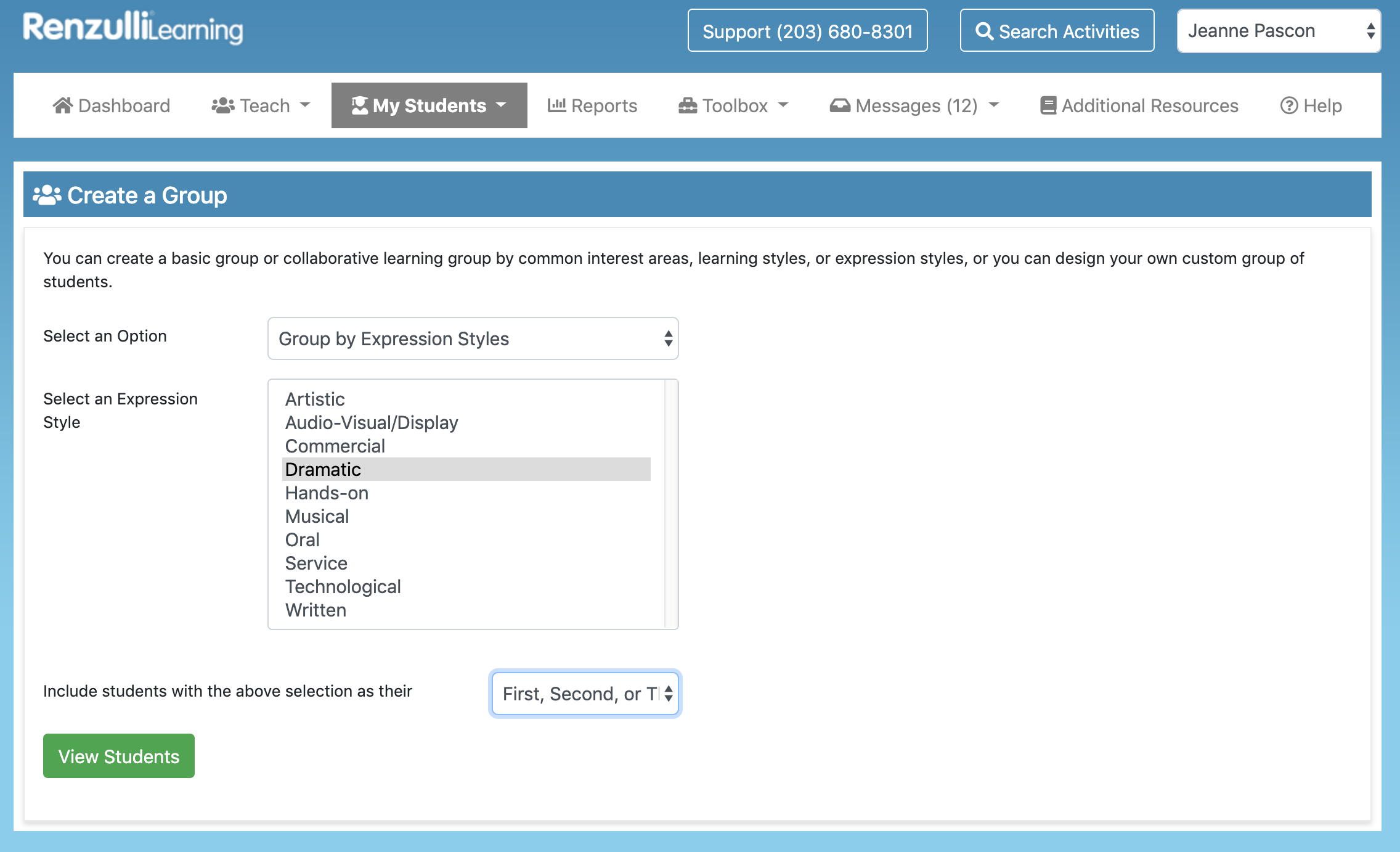Click the Messages inbox icon
1400x852 pixels.
(840, 105)
